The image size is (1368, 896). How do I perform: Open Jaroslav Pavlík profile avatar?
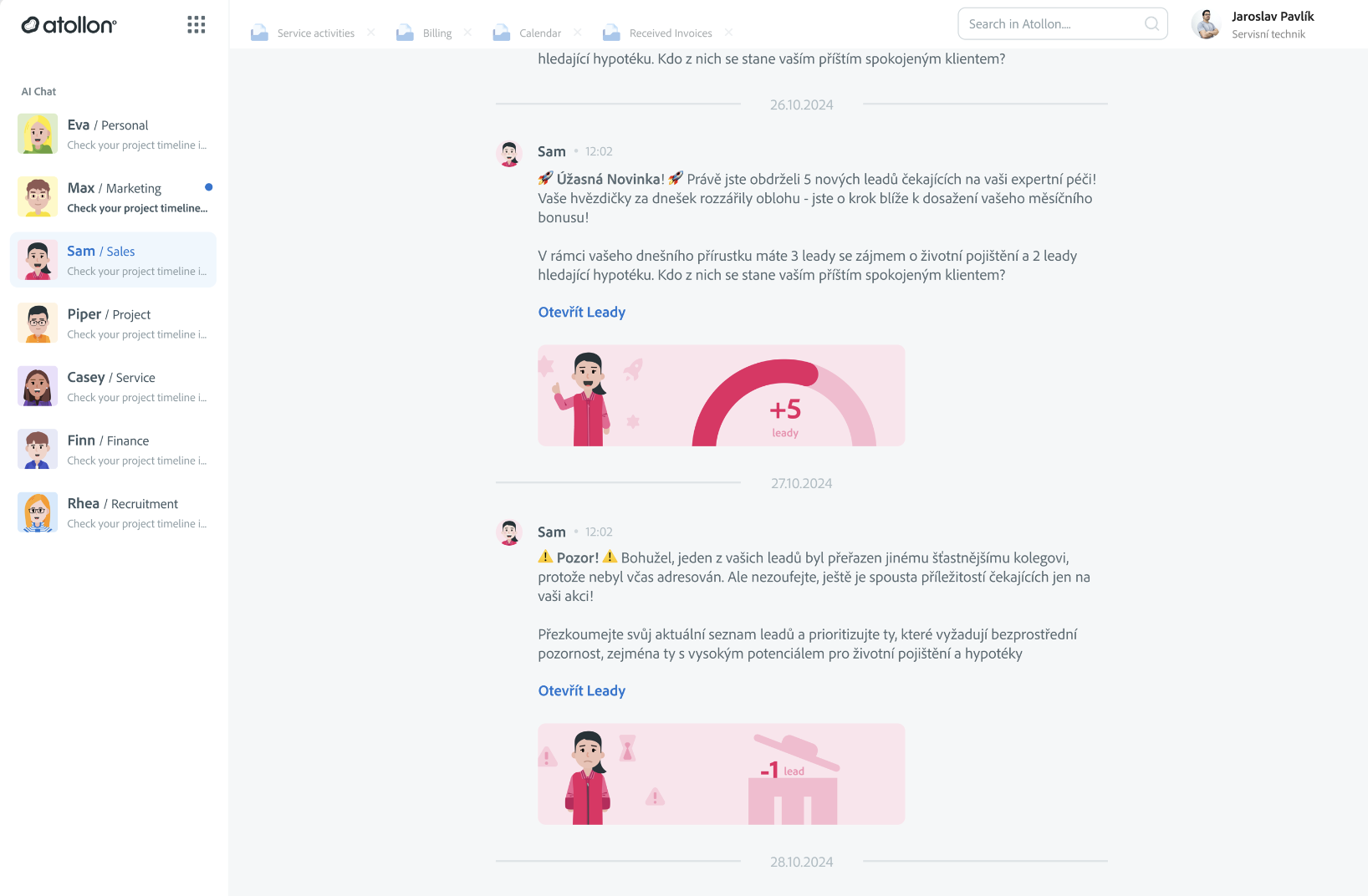1206,24
